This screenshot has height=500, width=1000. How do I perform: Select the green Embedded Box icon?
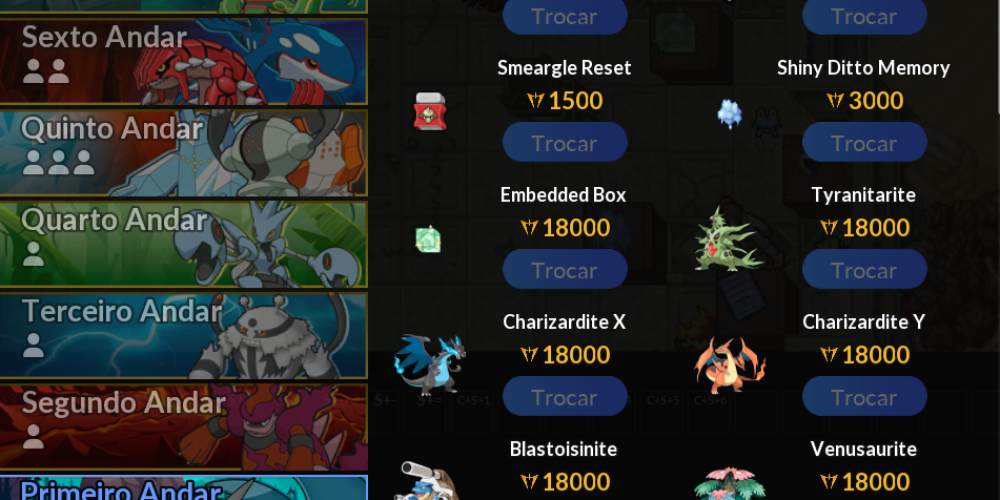click(428, 239)
